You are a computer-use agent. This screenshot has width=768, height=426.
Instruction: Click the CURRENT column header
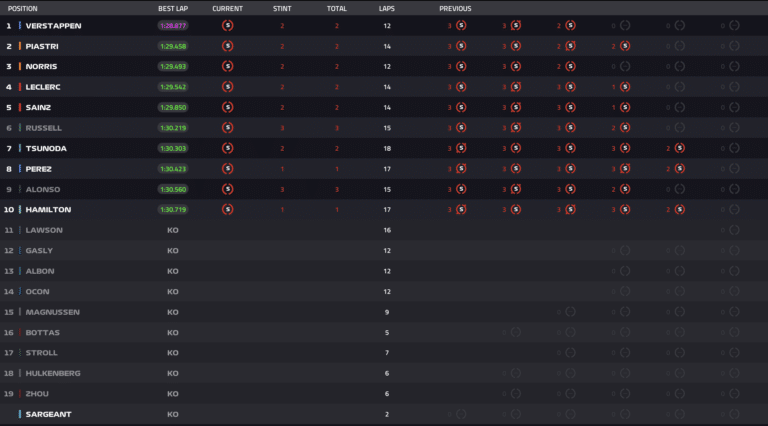tap(227, 8)
